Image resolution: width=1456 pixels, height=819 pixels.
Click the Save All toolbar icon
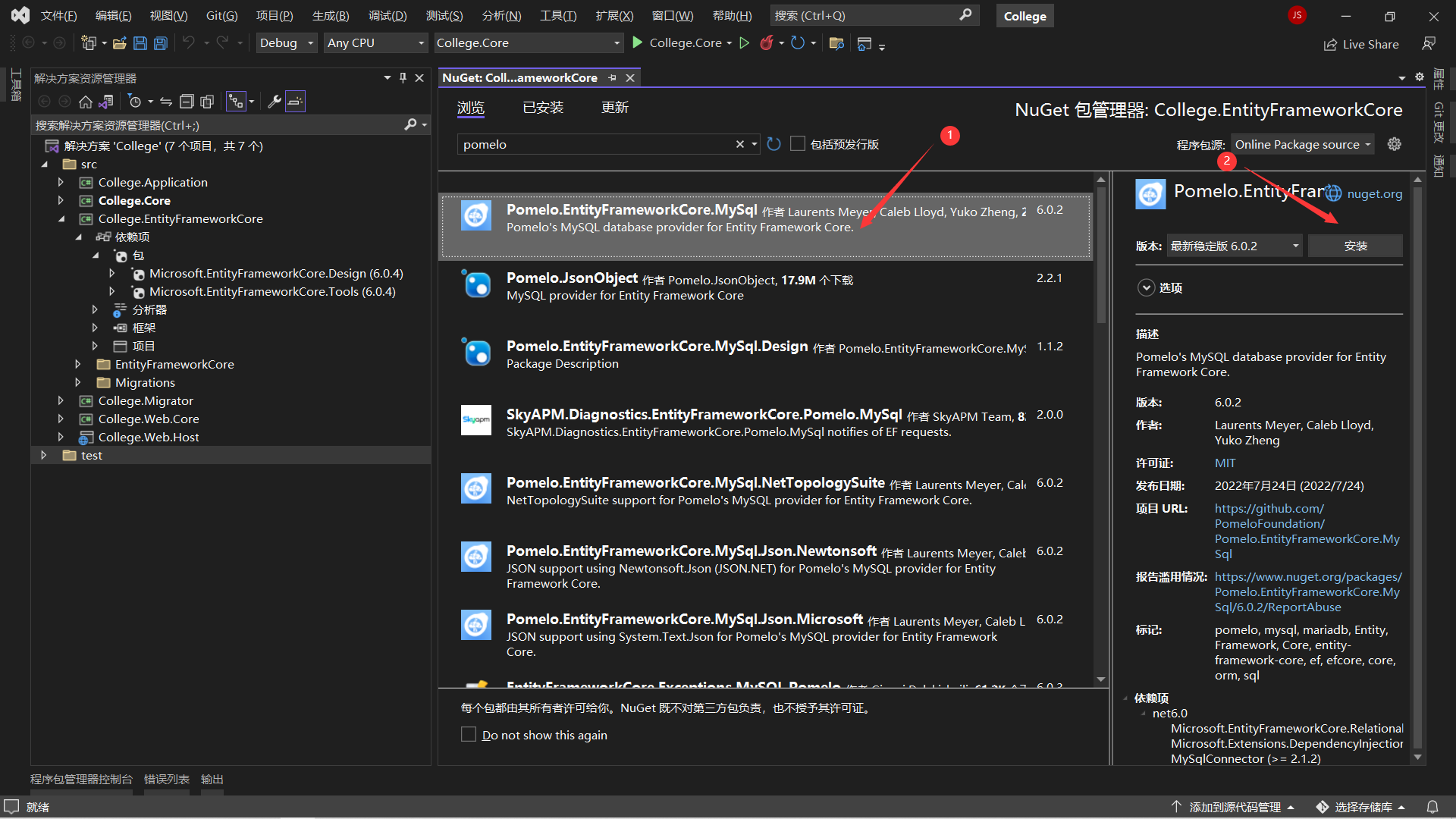[161, 43]
